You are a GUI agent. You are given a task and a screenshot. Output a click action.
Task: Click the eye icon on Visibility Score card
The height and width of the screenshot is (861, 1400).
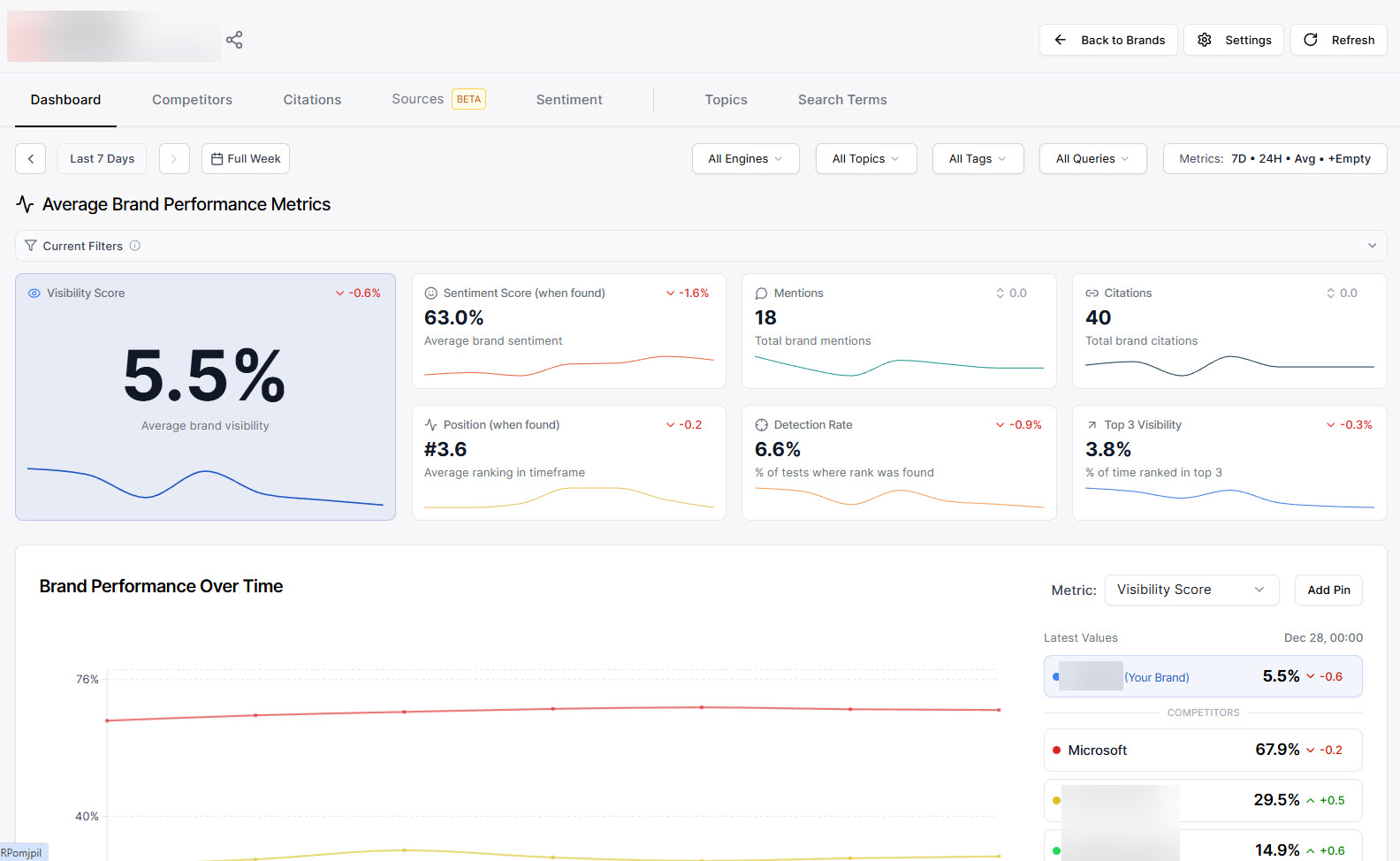(x=34, y=293)
